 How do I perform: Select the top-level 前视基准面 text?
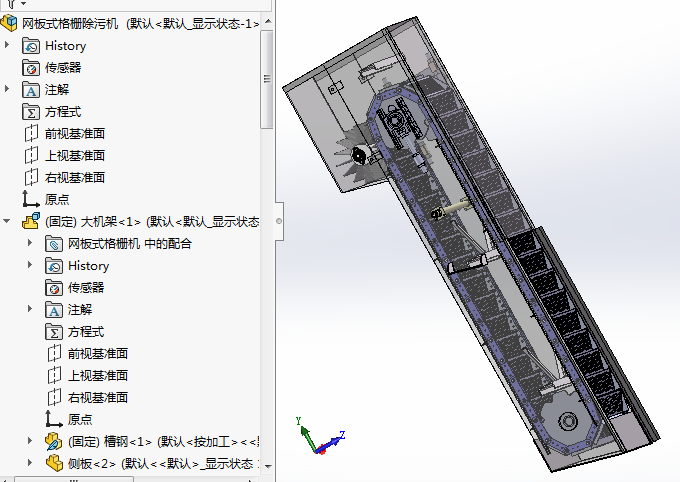click(x=75, y=134)
